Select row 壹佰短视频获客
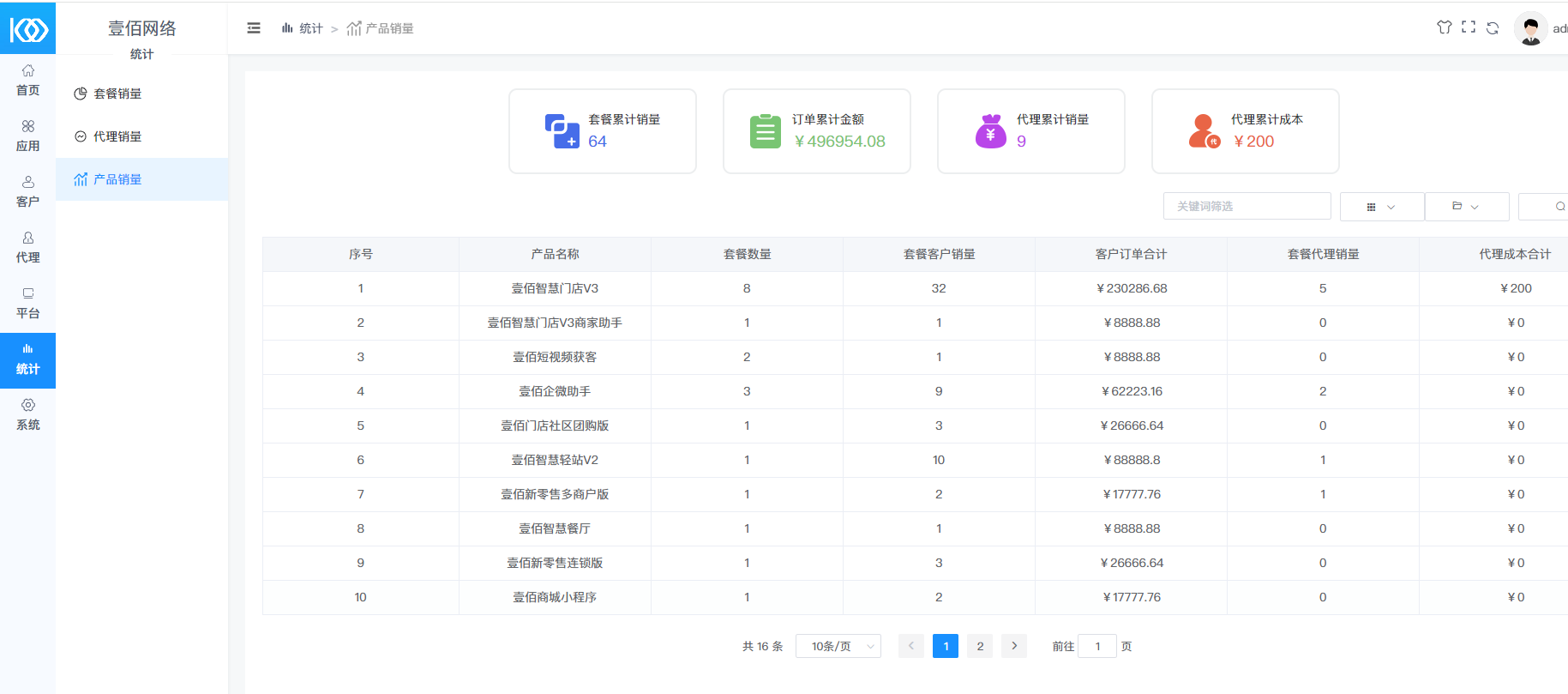 pos(915,357)
